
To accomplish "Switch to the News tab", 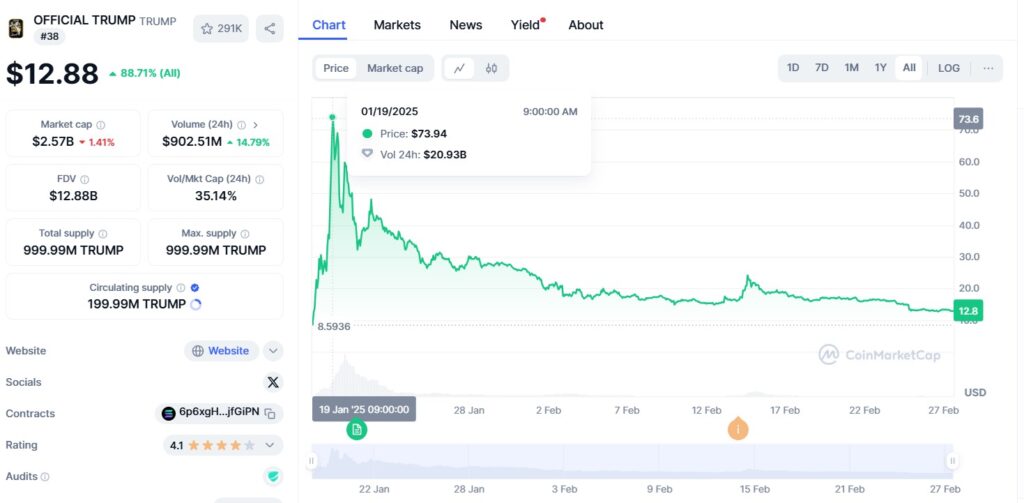I will click(466, 25).
